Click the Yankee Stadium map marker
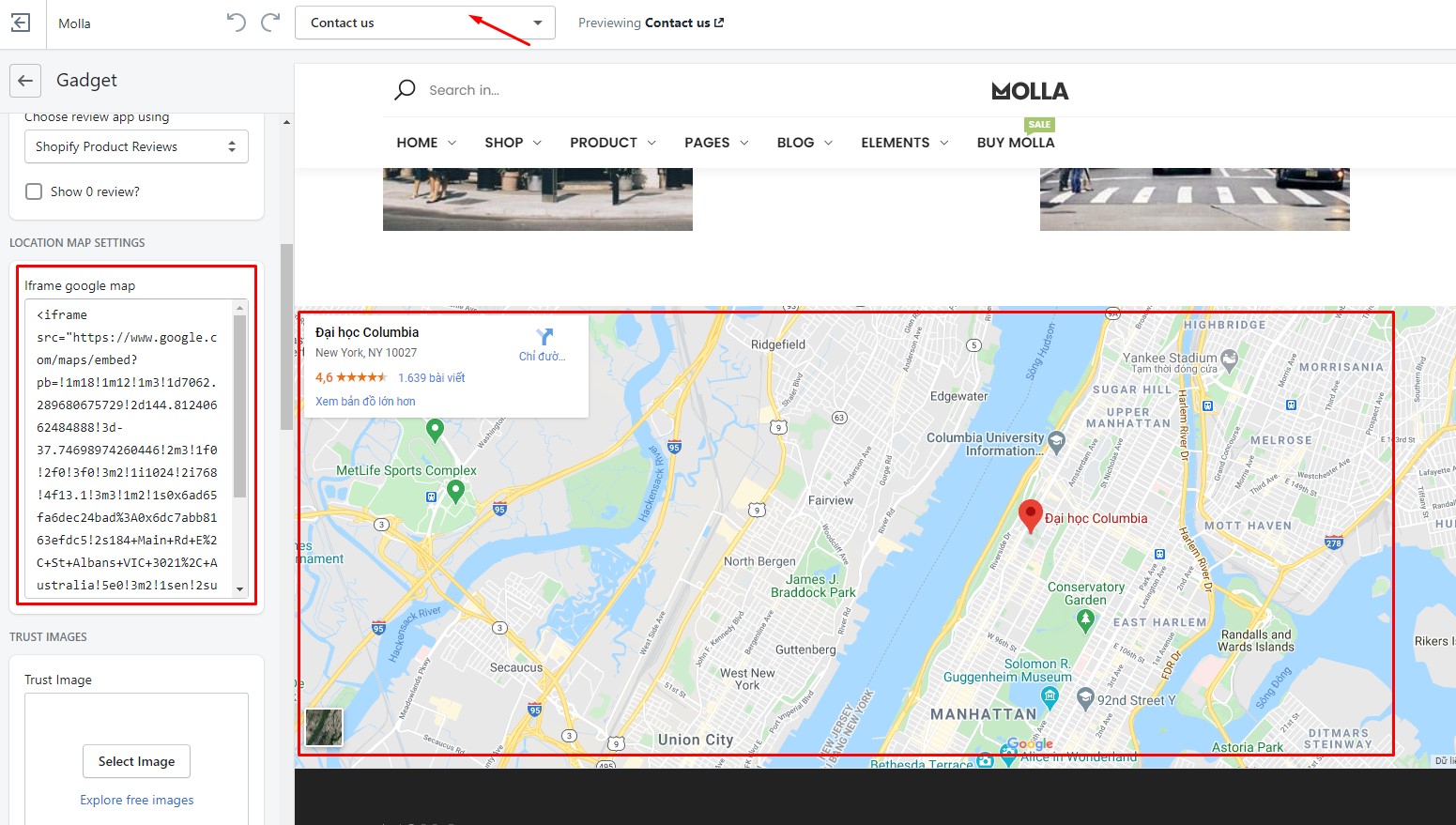Viewport: 1456px width, 825px height. (1230, 359)
